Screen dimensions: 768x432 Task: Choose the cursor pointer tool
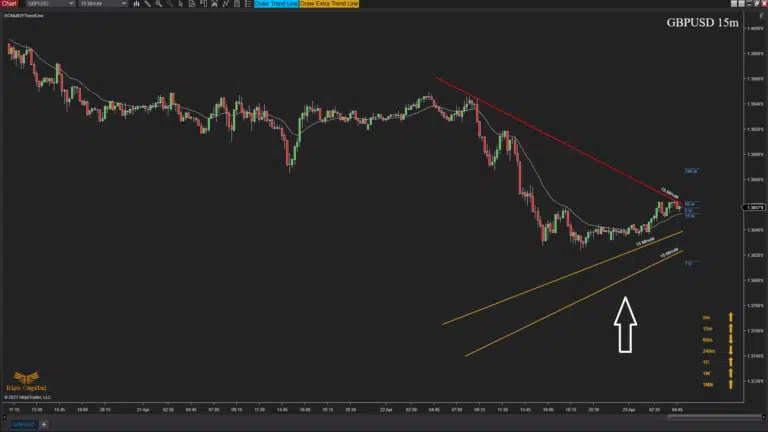(181, 3)
